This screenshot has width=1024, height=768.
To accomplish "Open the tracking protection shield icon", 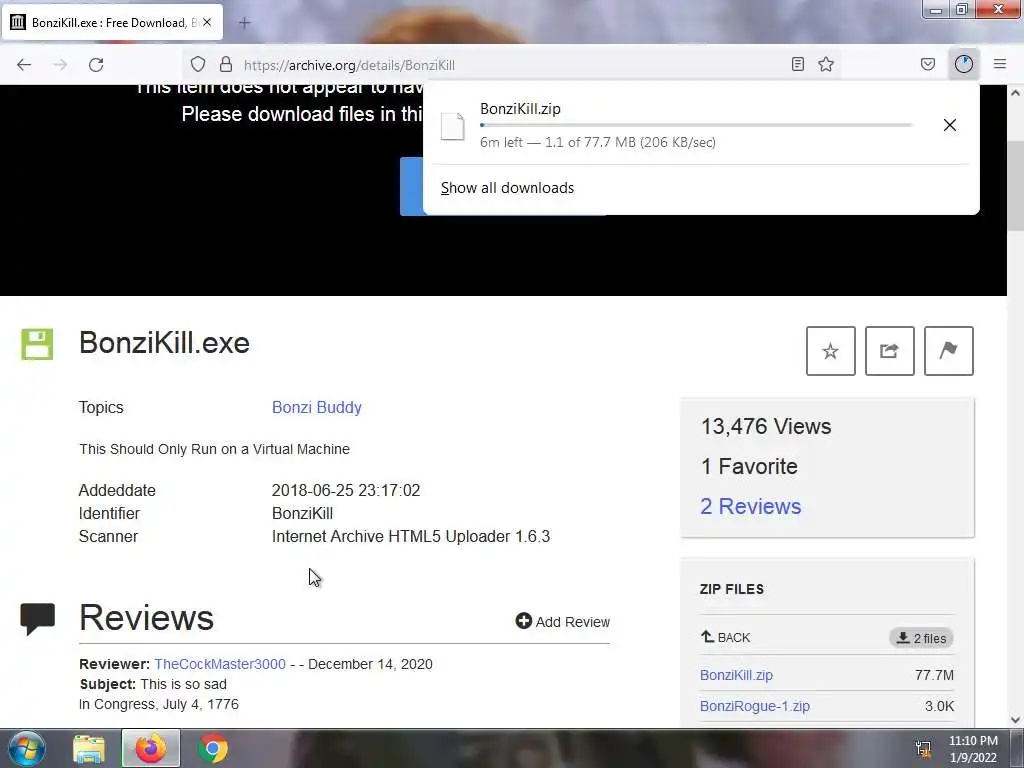I will coord(198,64).
